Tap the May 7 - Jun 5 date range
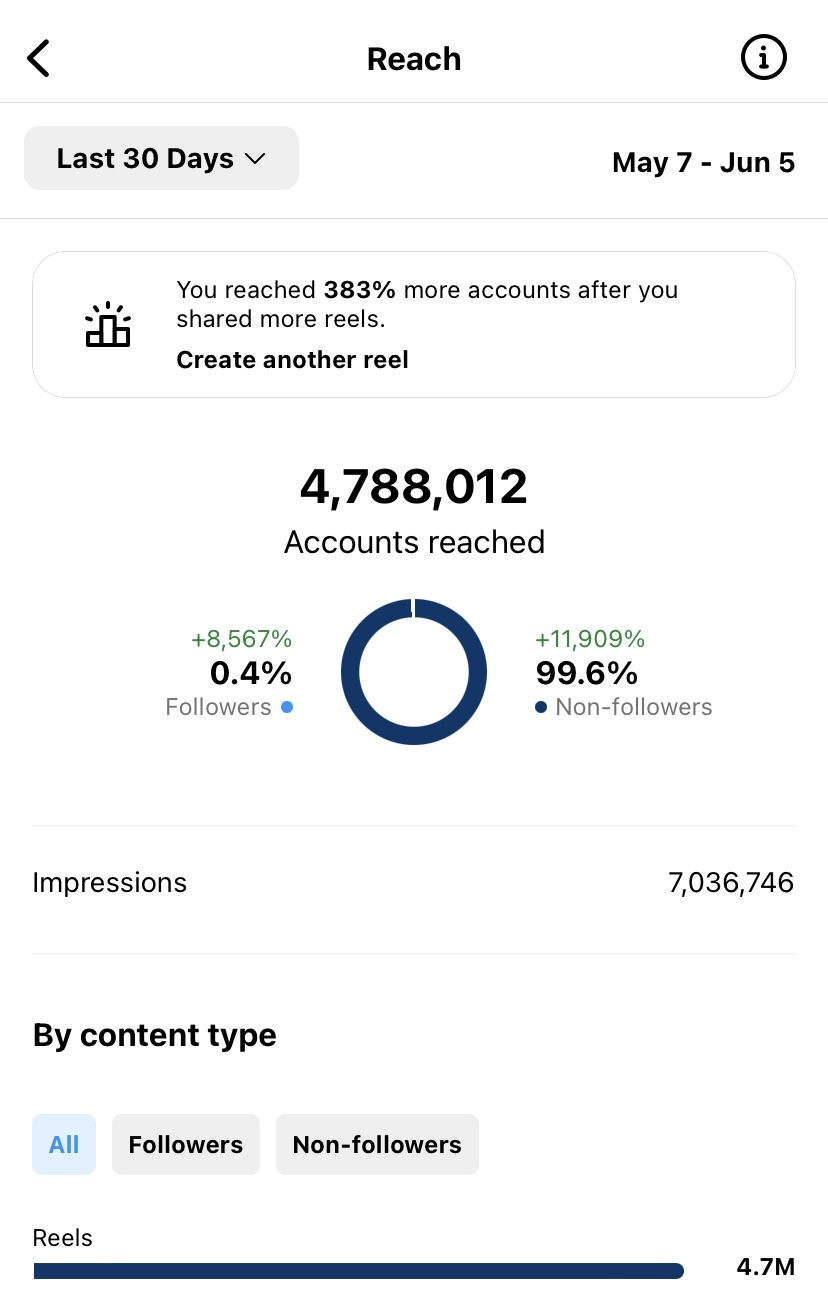 click(x=704, y=162)
